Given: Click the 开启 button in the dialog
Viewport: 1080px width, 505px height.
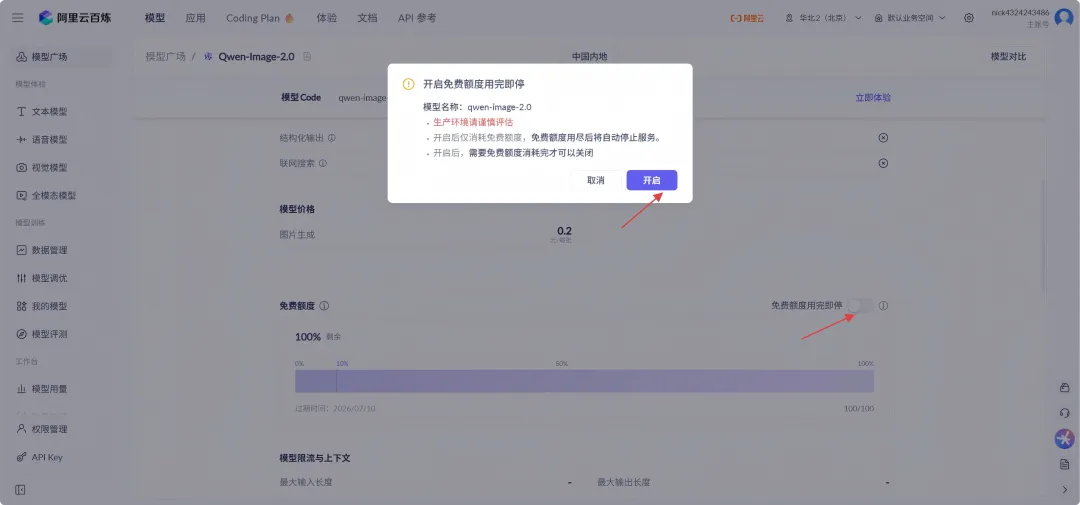Looking at the screenshot, I should pyautogui.click(x=652, y=181).
